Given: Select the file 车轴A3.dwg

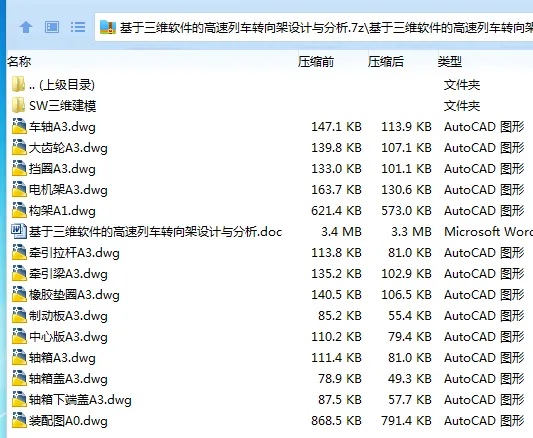Looking at the screenshot, I should coord(62,127).
